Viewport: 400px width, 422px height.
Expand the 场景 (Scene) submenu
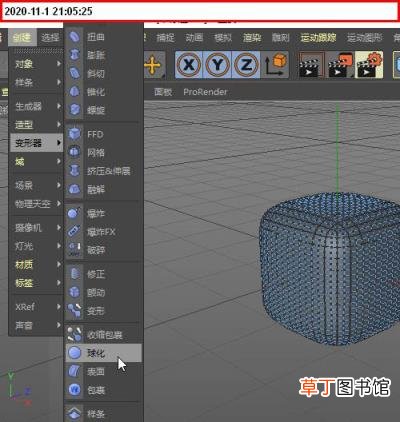pos(37,185)
